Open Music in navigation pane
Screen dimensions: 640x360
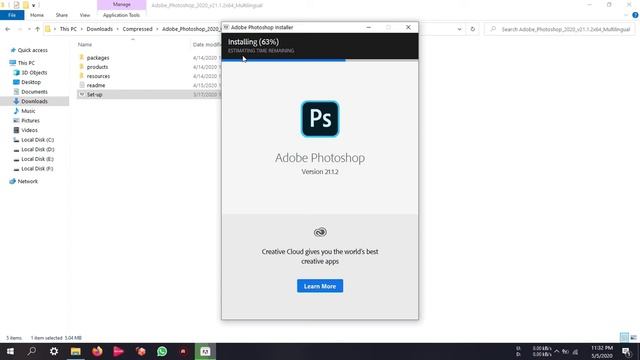28,111
